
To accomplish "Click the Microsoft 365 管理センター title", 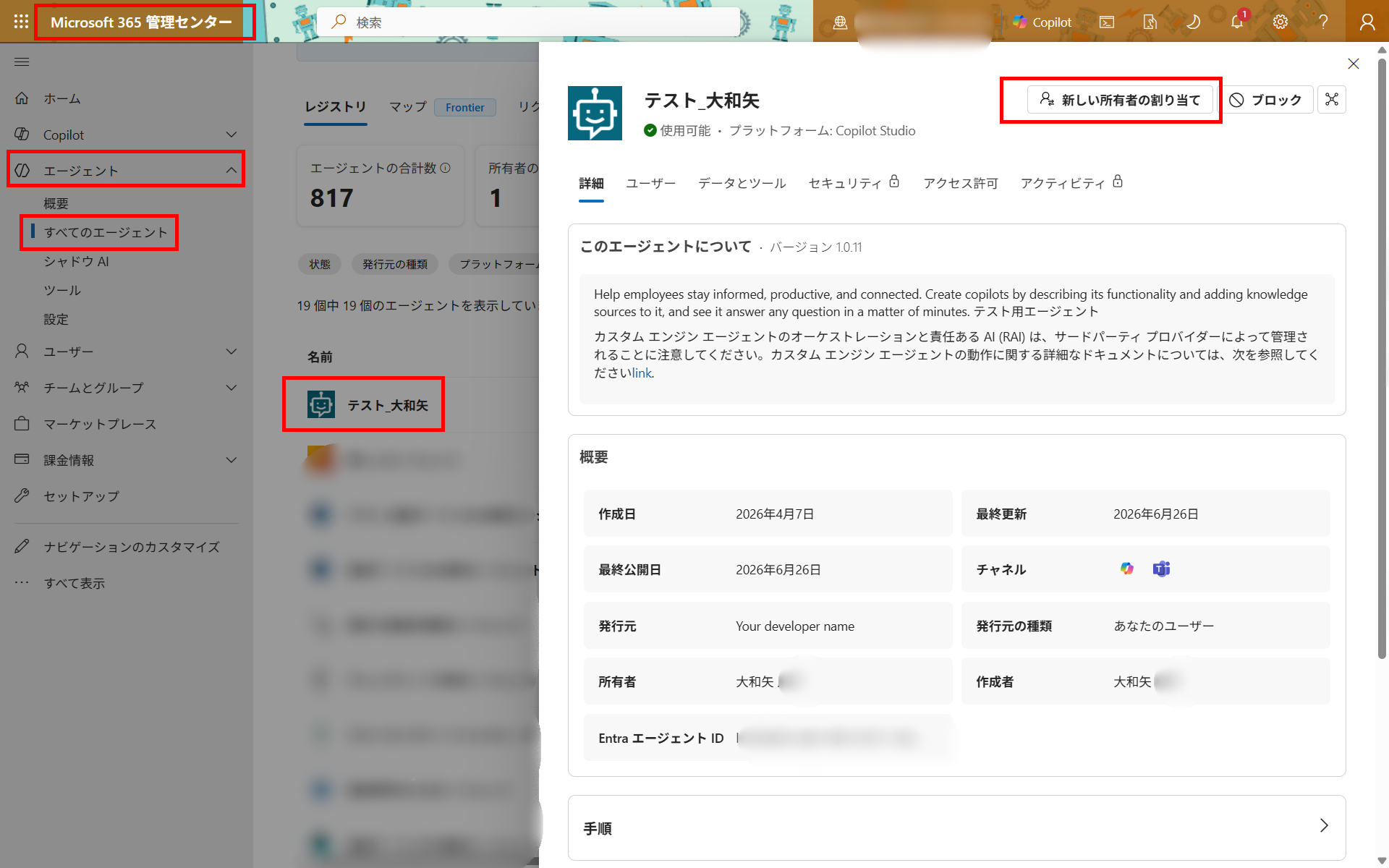I will pos(141,22).
